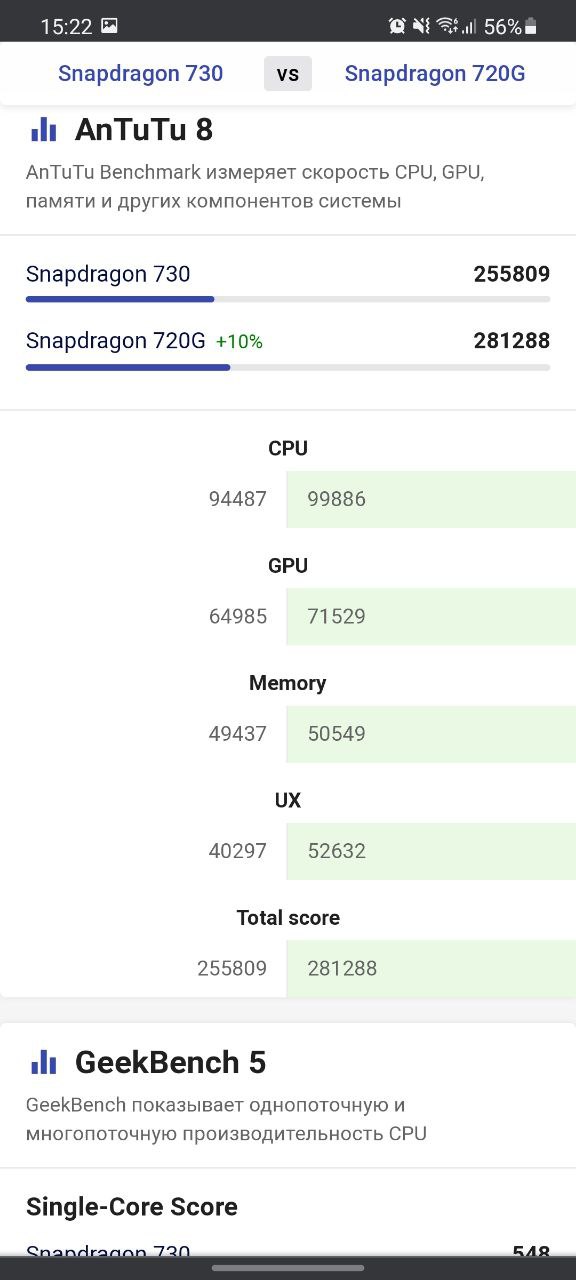Tap the Snapdragon 730 AnTuTu progress bar

[x=288, y=299]
